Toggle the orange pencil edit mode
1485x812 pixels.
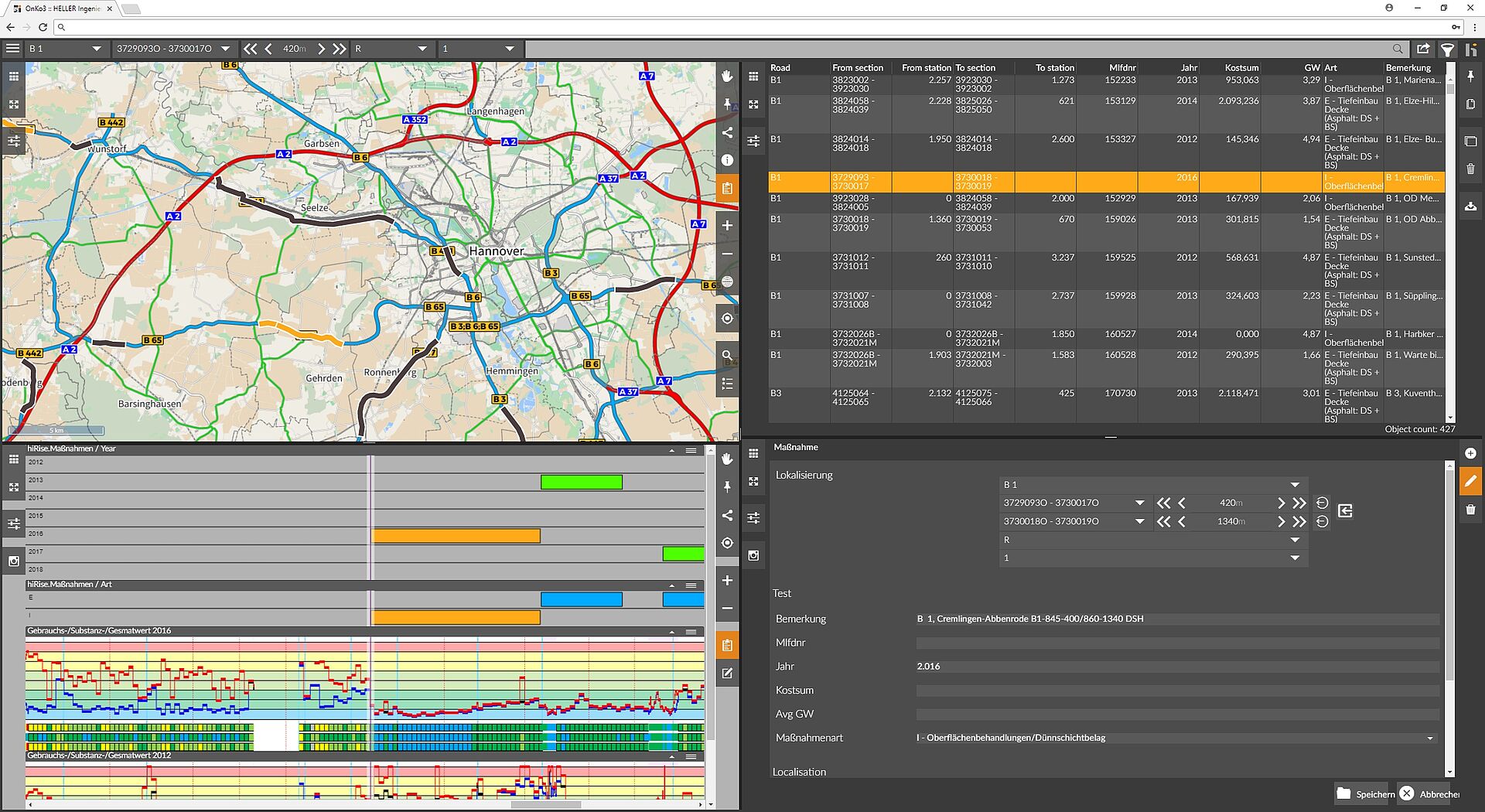point(1470,481)
